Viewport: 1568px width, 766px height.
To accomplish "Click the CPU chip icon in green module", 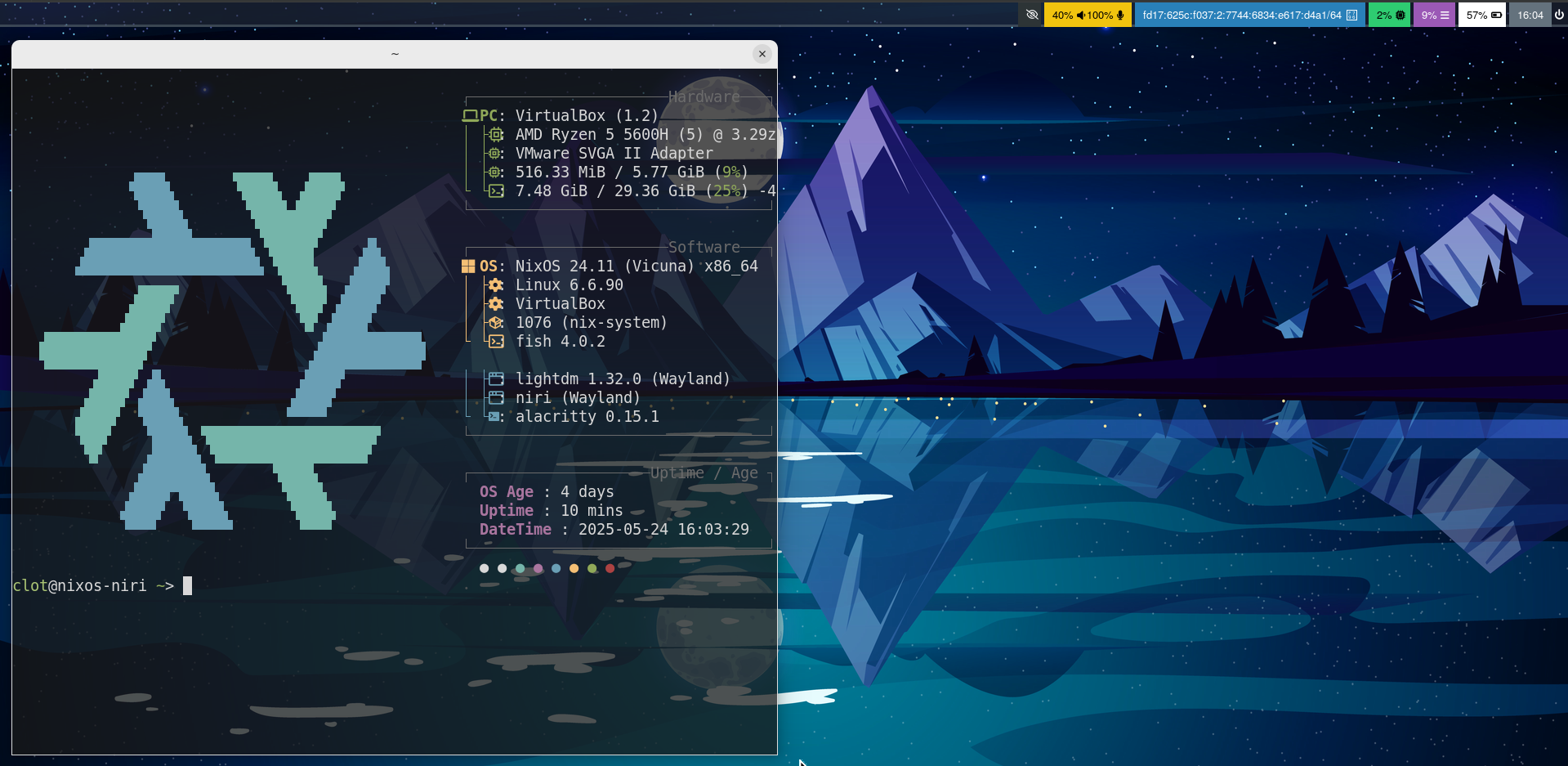I will click(x=1400, y=15).
